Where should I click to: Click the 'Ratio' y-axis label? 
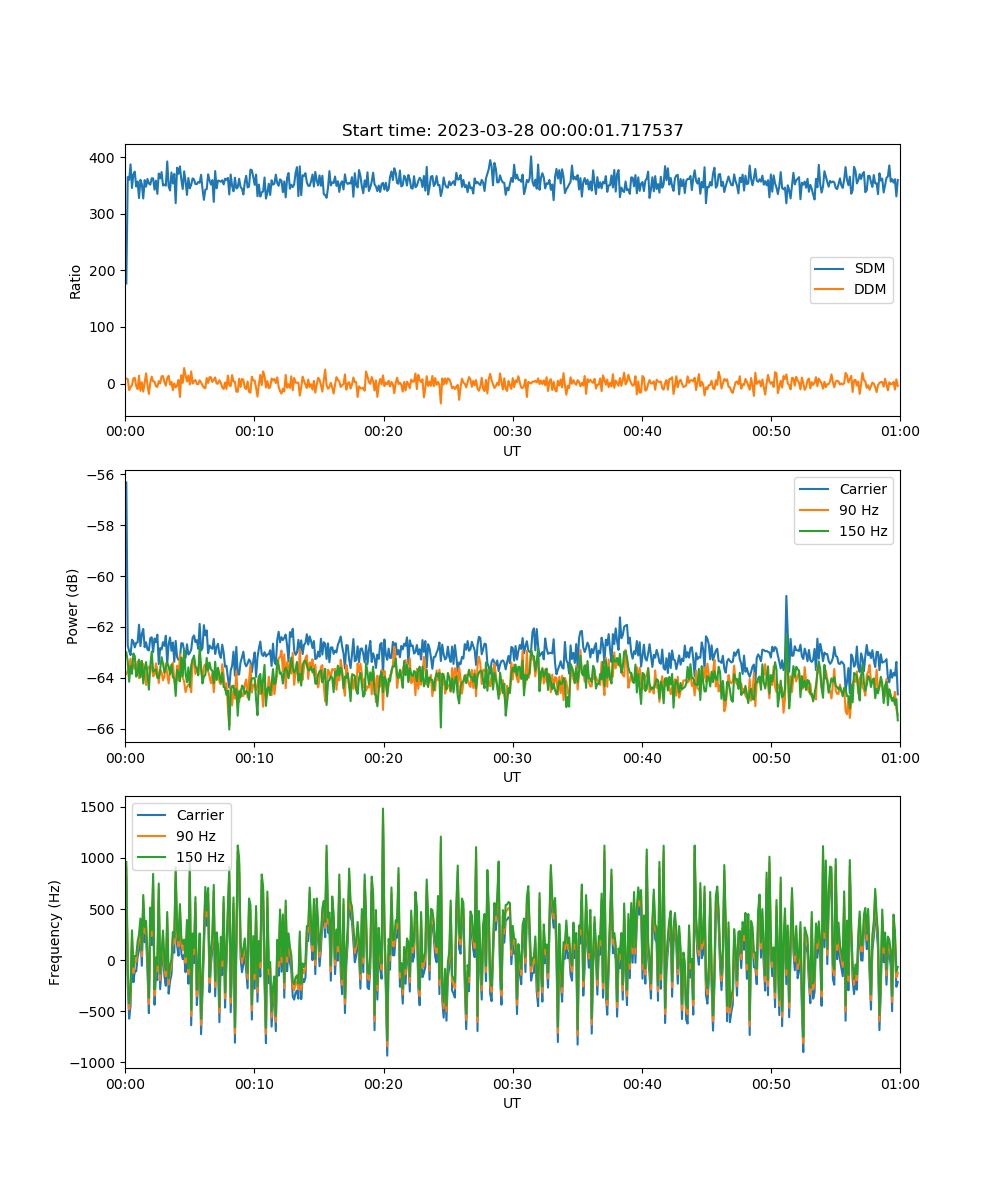(x=76, y=281)
